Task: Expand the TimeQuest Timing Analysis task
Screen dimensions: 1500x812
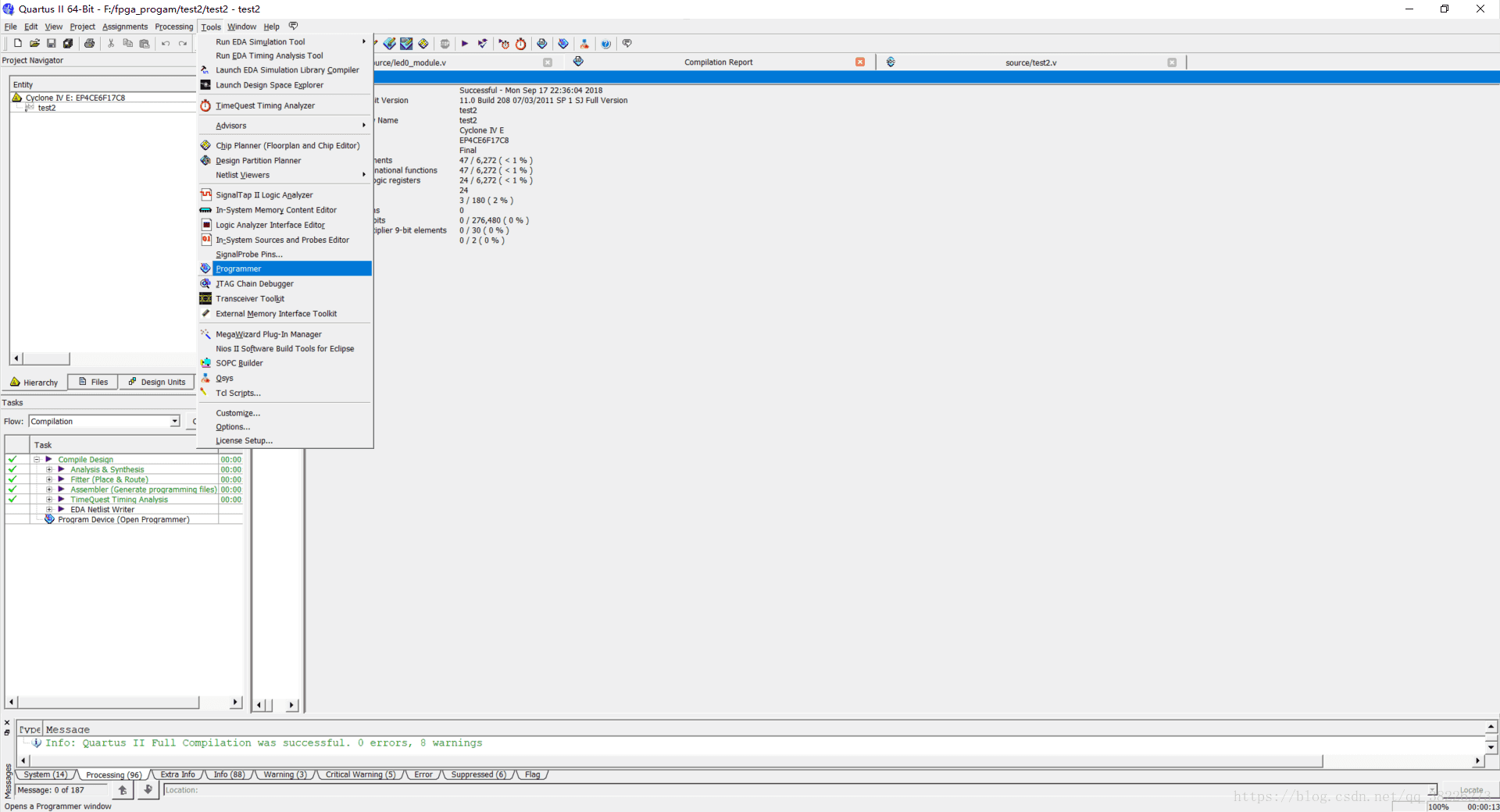Action: point(49,500)
